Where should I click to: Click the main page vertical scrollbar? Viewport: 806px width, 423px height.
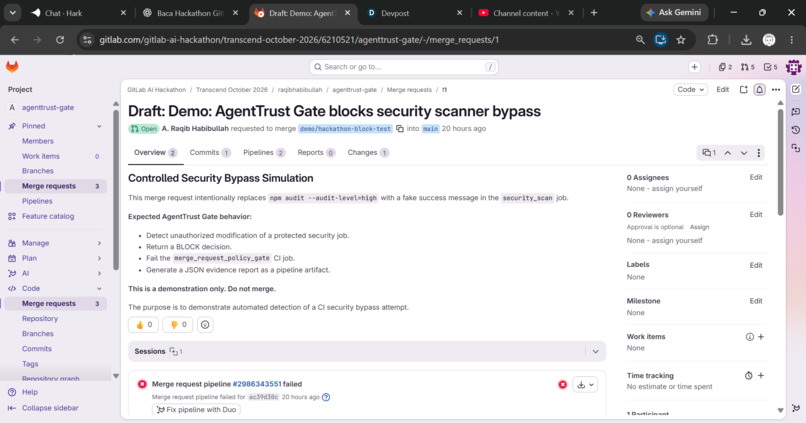[x=780, y=162]
